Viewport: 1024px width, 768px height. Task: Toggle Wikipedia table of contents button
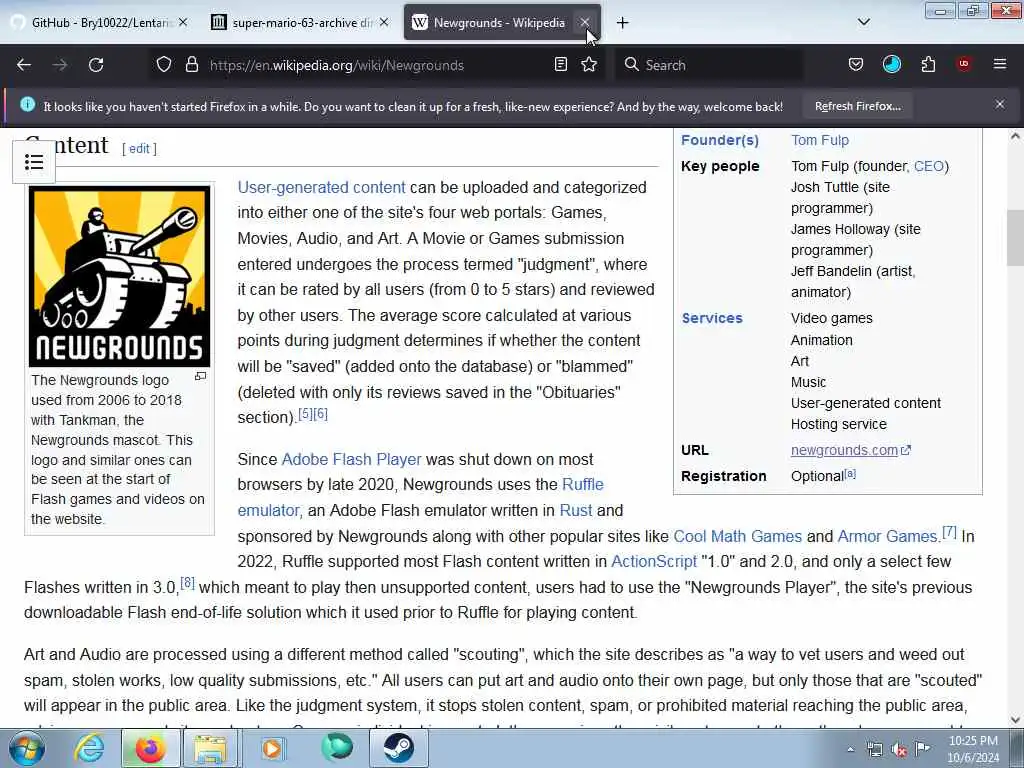[x=34, y=162]
